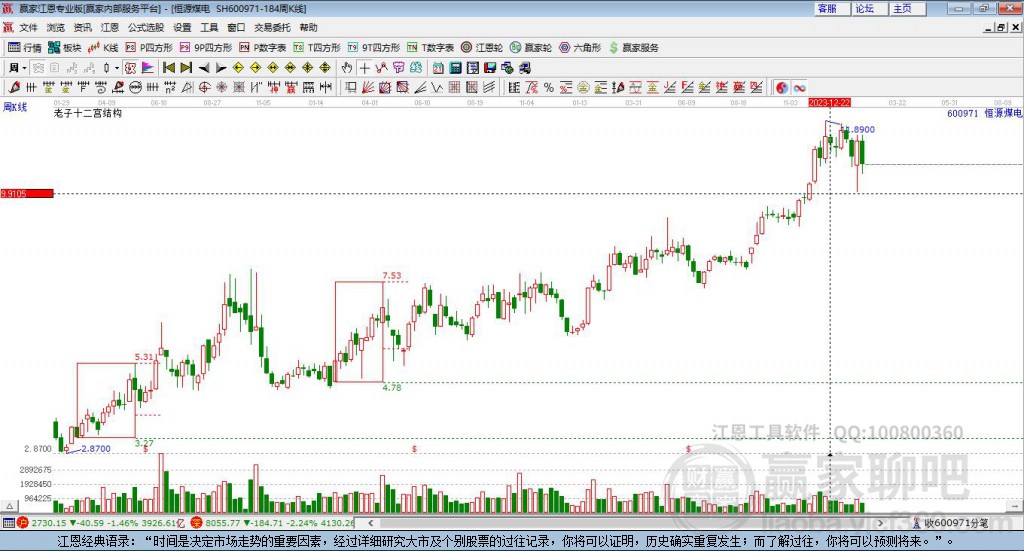Click the 5.31 price annotation
Image resolution: width=1024 pixels, height=551 pixels.
tap(144, 356)
